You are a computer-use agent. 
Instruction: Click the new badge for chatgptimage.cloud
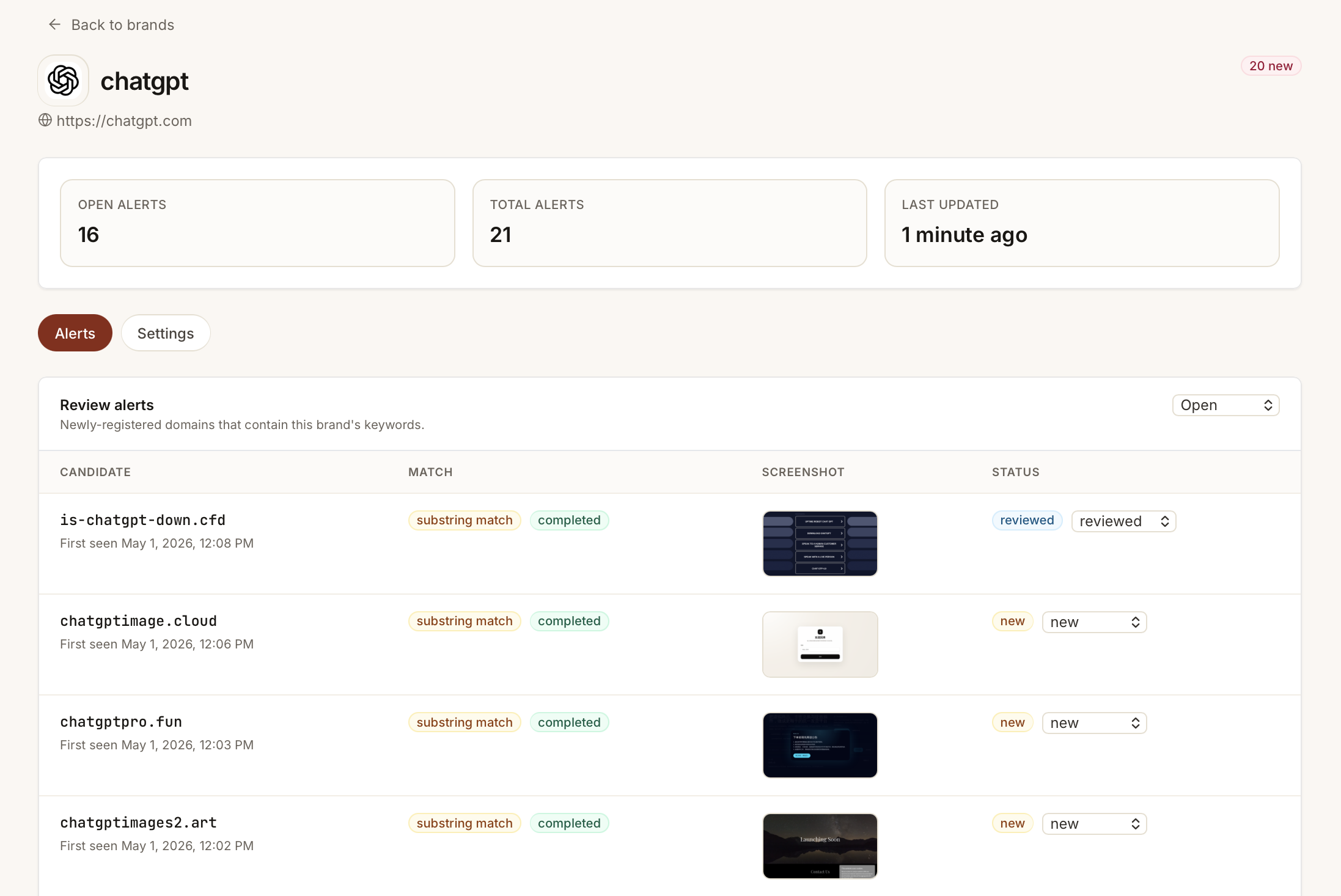point(1012,621)
